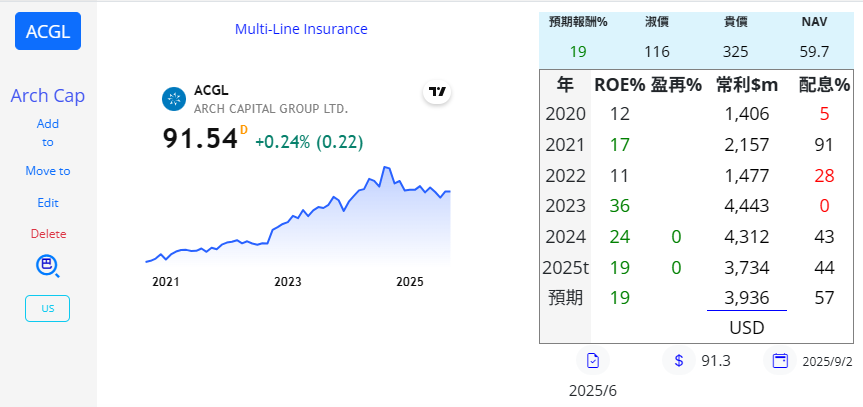Click the document check report icon
Image resolution: width=863 pixels, height=407 pixels.
593,361
